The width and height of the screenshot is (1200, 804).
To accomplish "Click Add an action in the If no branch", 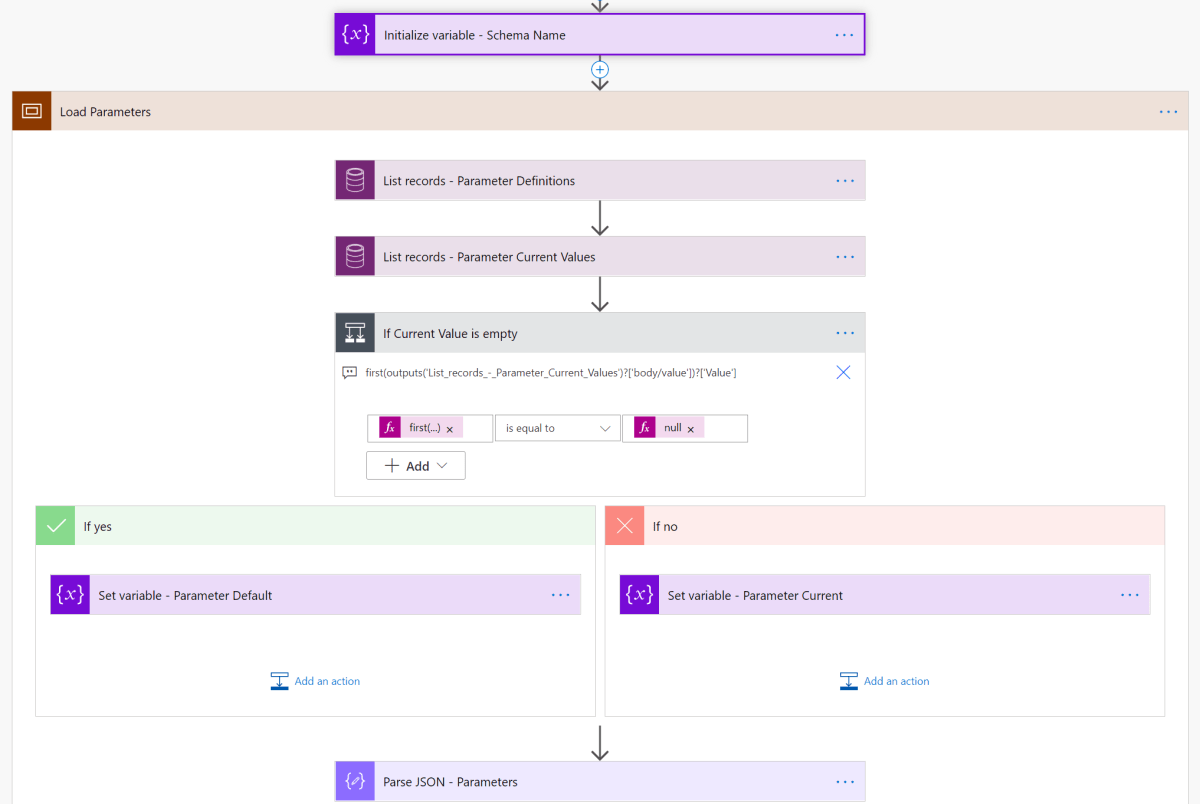I will (884, 680).
